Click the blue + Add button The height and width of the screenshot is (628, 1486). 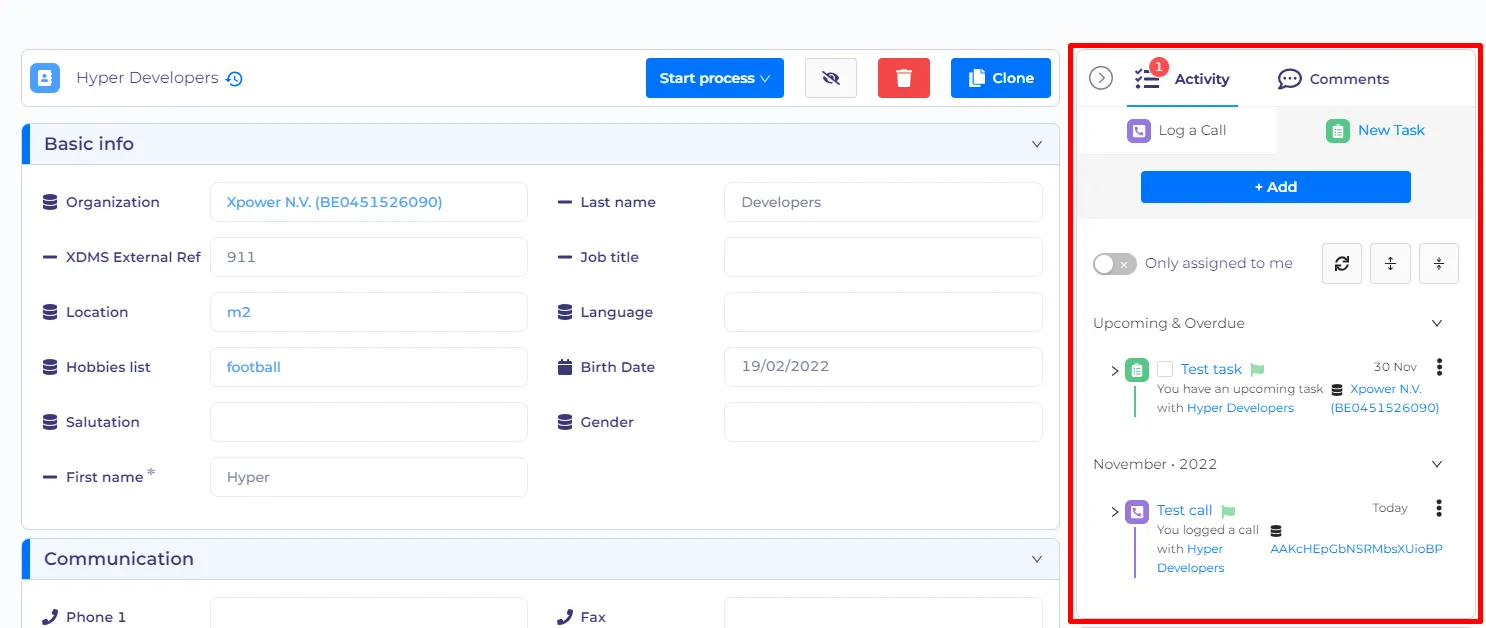[1276, 187]
